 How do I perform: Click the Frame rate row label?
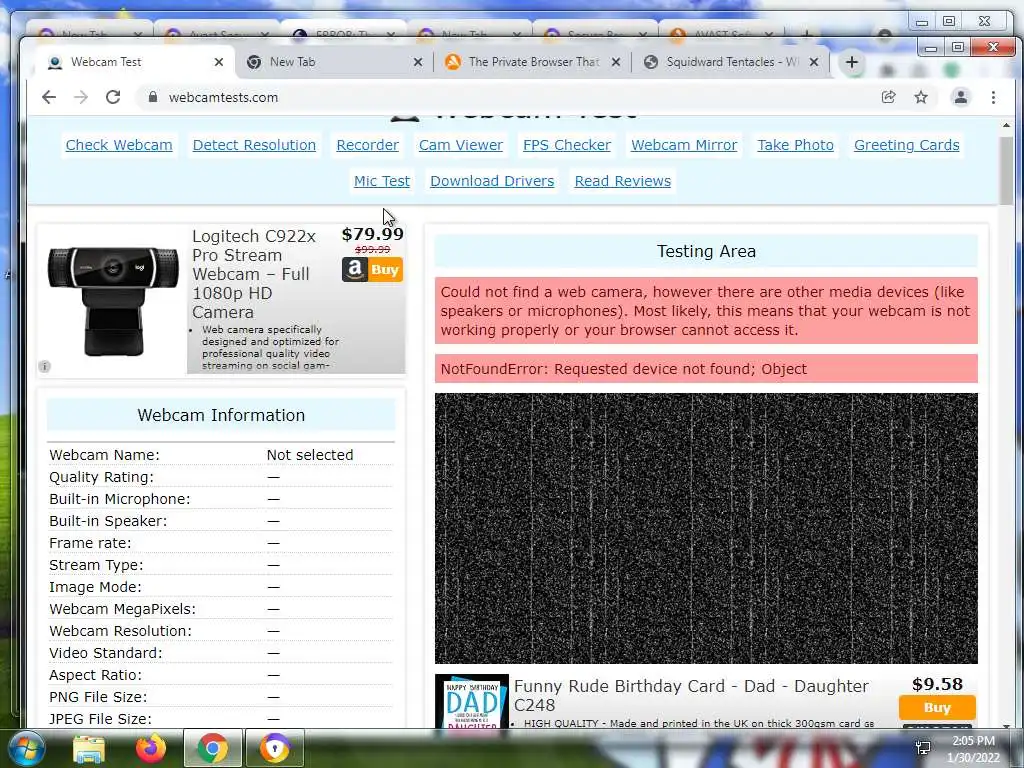tap(90, 543)
